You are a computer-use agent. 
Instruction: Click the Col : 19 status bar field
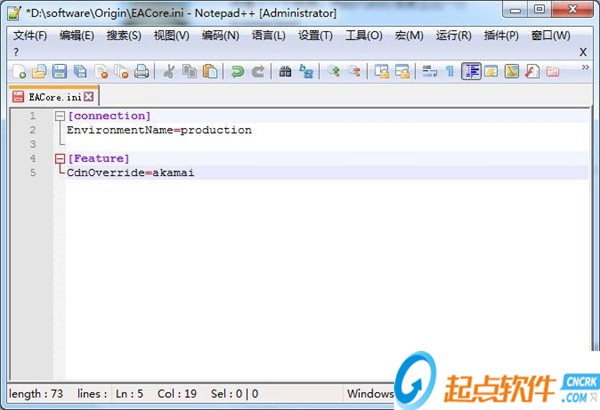[177, 394]
